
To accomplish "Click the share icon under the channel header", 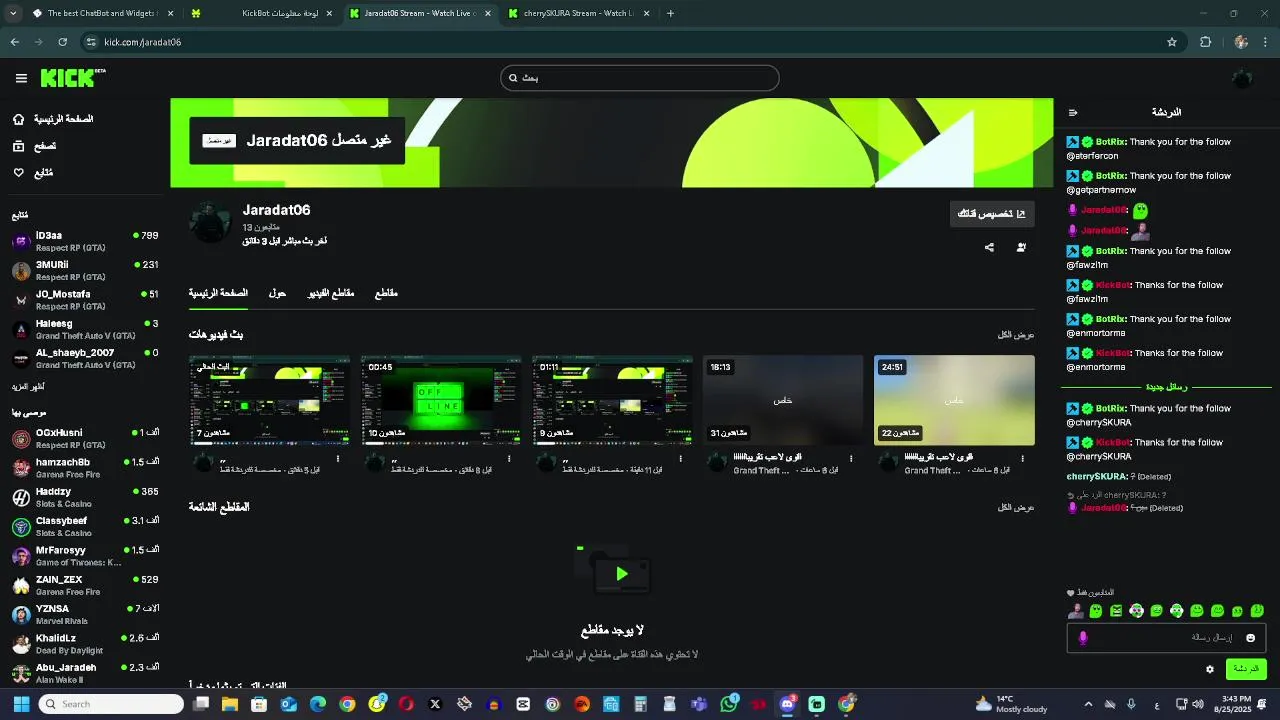I will point(989,247).
